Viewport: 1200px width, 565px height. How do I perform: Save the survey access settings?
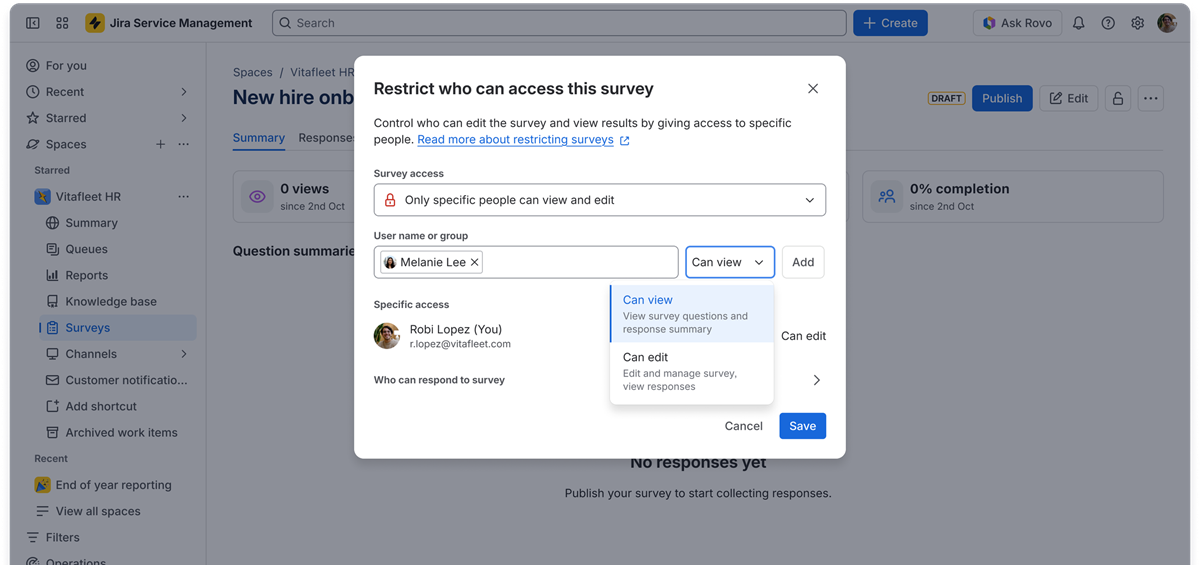803,426
